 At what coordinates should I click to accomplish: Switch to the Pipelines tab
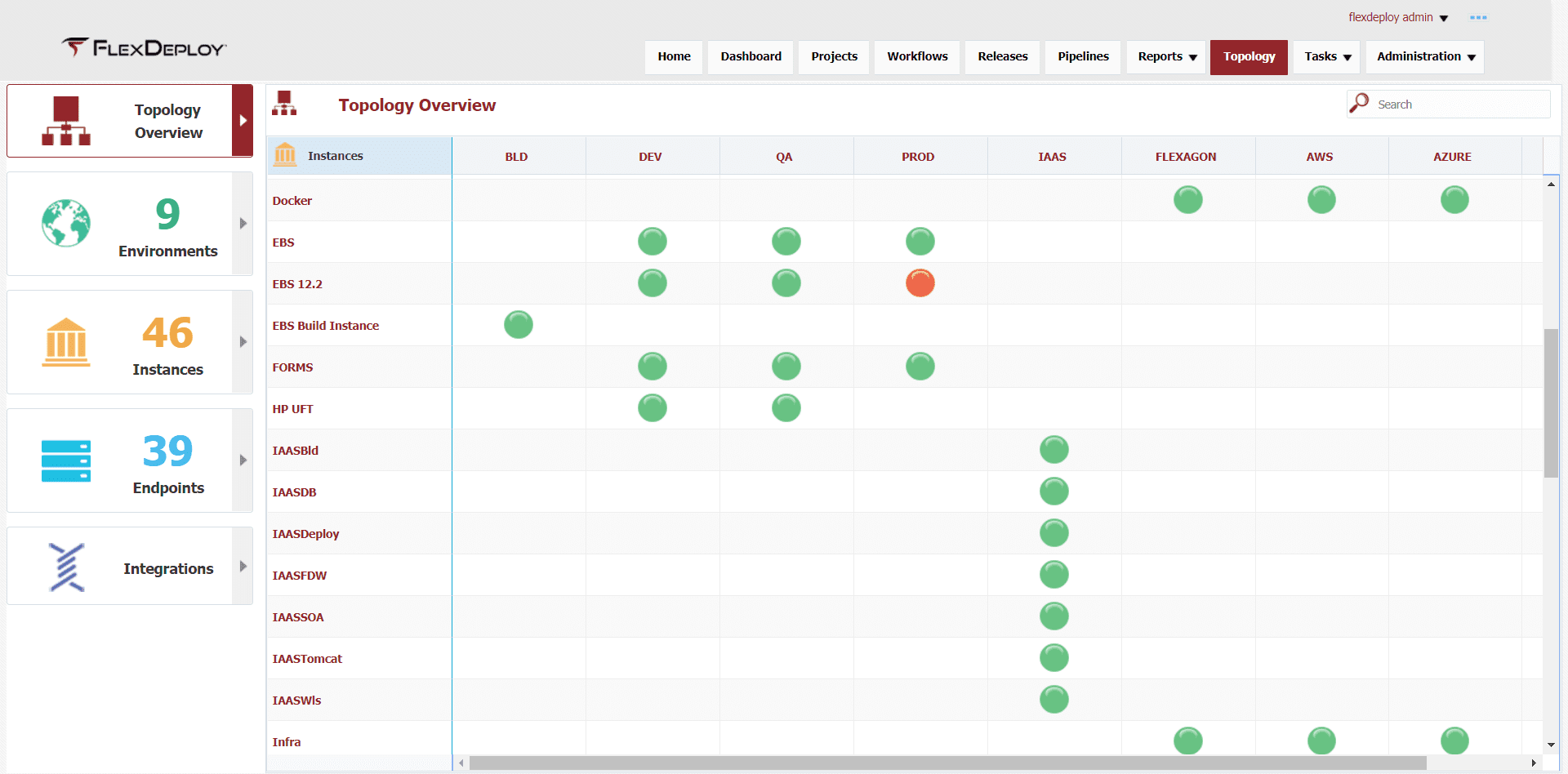[x=1083, y=57]
